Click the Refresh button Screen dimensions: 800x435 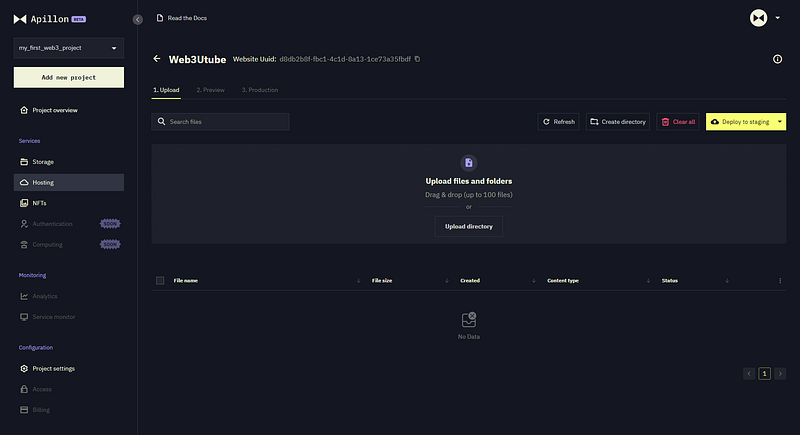point(558,122)
